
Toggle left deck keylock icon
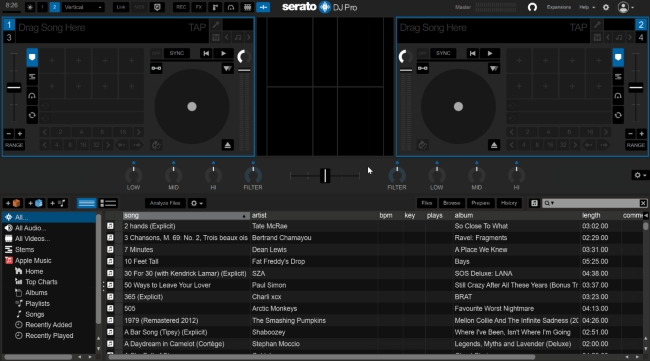(156, 68)
